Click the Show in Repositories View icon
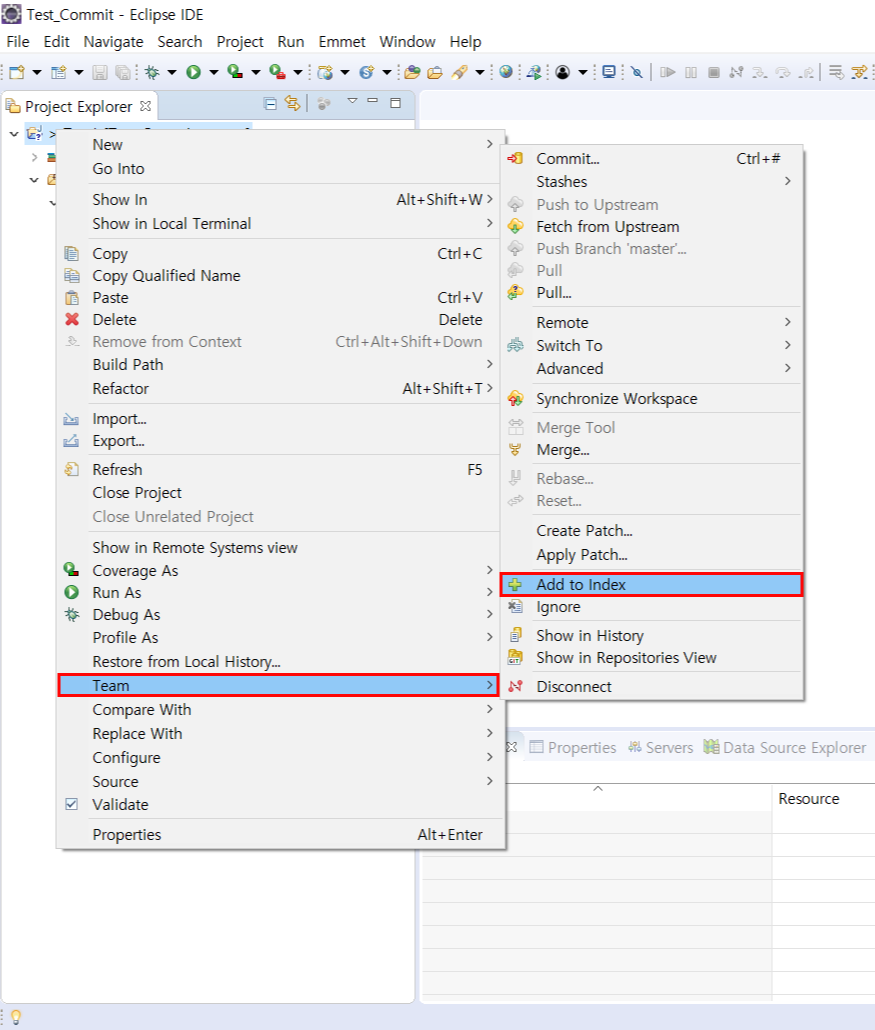Viewport: 875px width, 1030px height. 516,658
